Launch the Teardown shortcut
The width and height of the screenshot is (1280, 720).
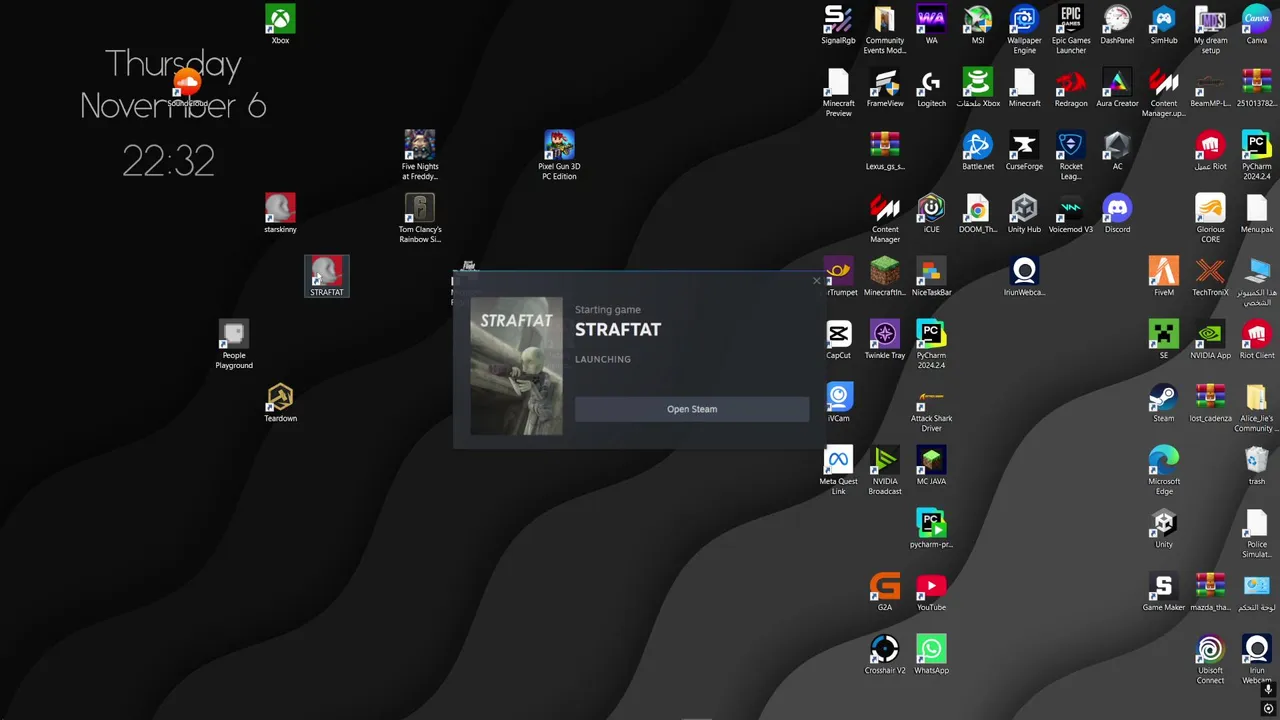280,402
